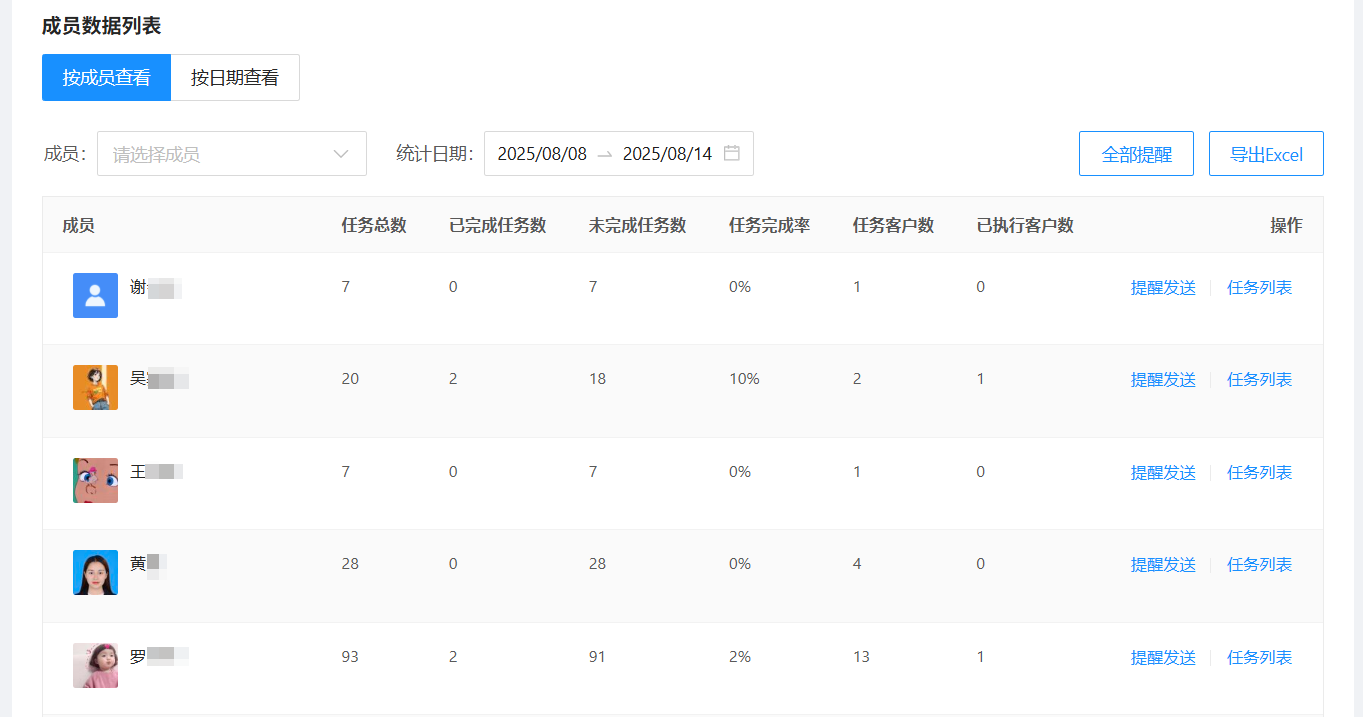The width and height of the screenshot is (1363, 717).
Task: Switch to 按日期查看 tab
Action: coord(235,78)
